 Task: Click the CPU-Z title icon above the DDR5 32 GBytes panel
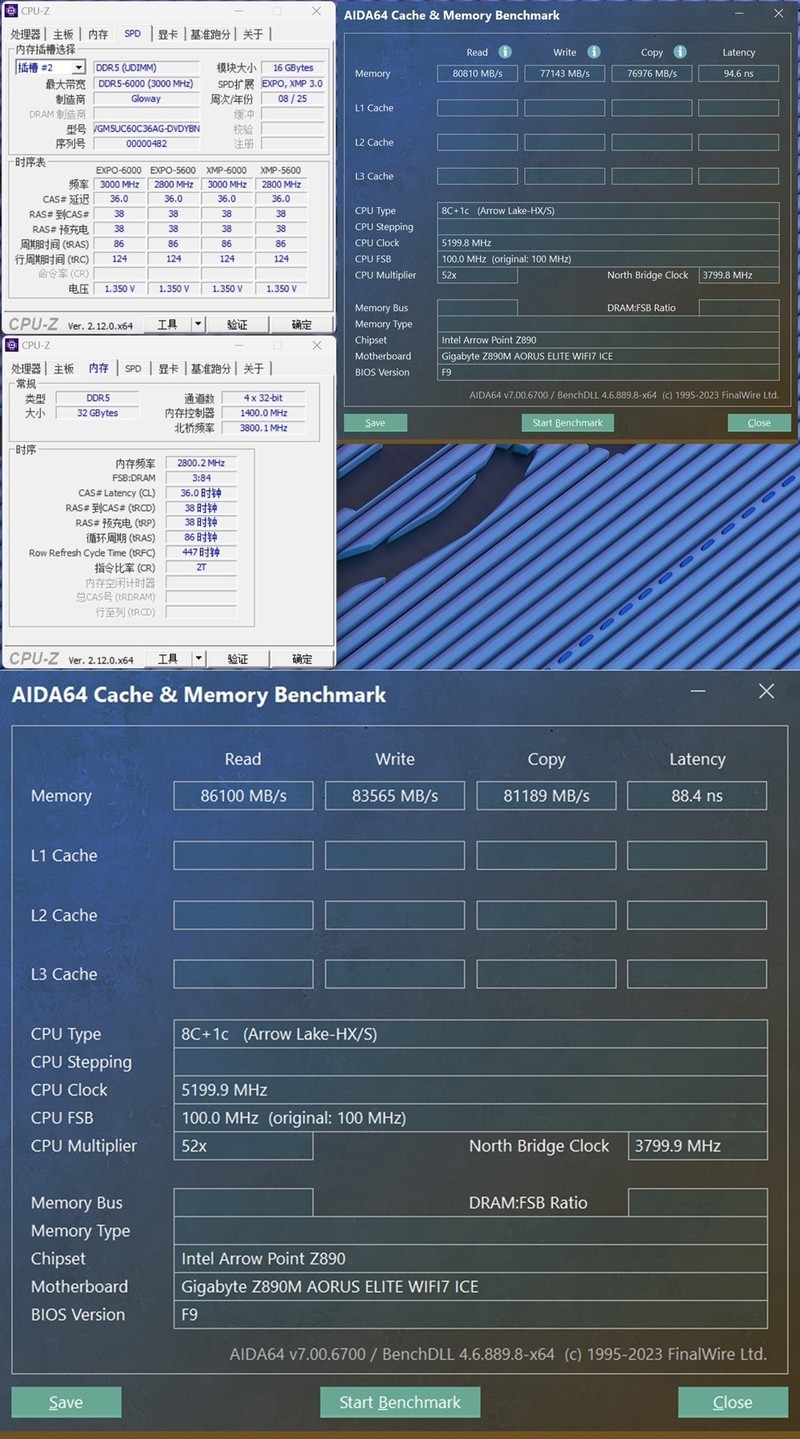tap(13, 345)
